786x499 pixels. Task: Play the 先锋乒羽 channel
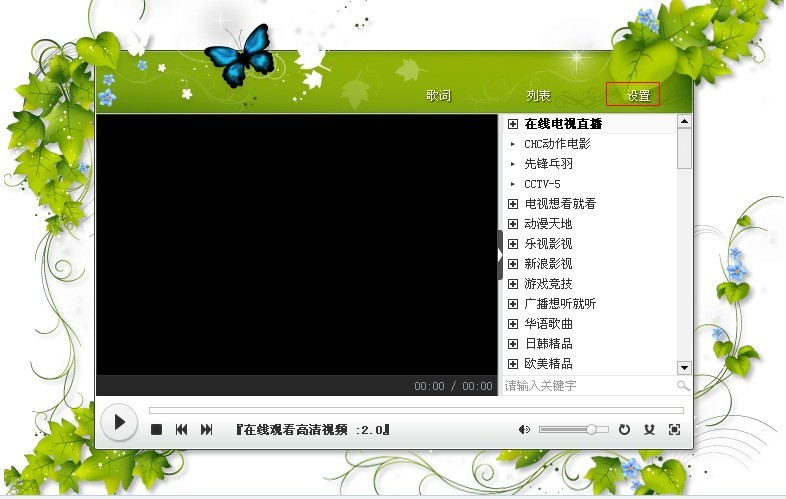pos(548,164)
